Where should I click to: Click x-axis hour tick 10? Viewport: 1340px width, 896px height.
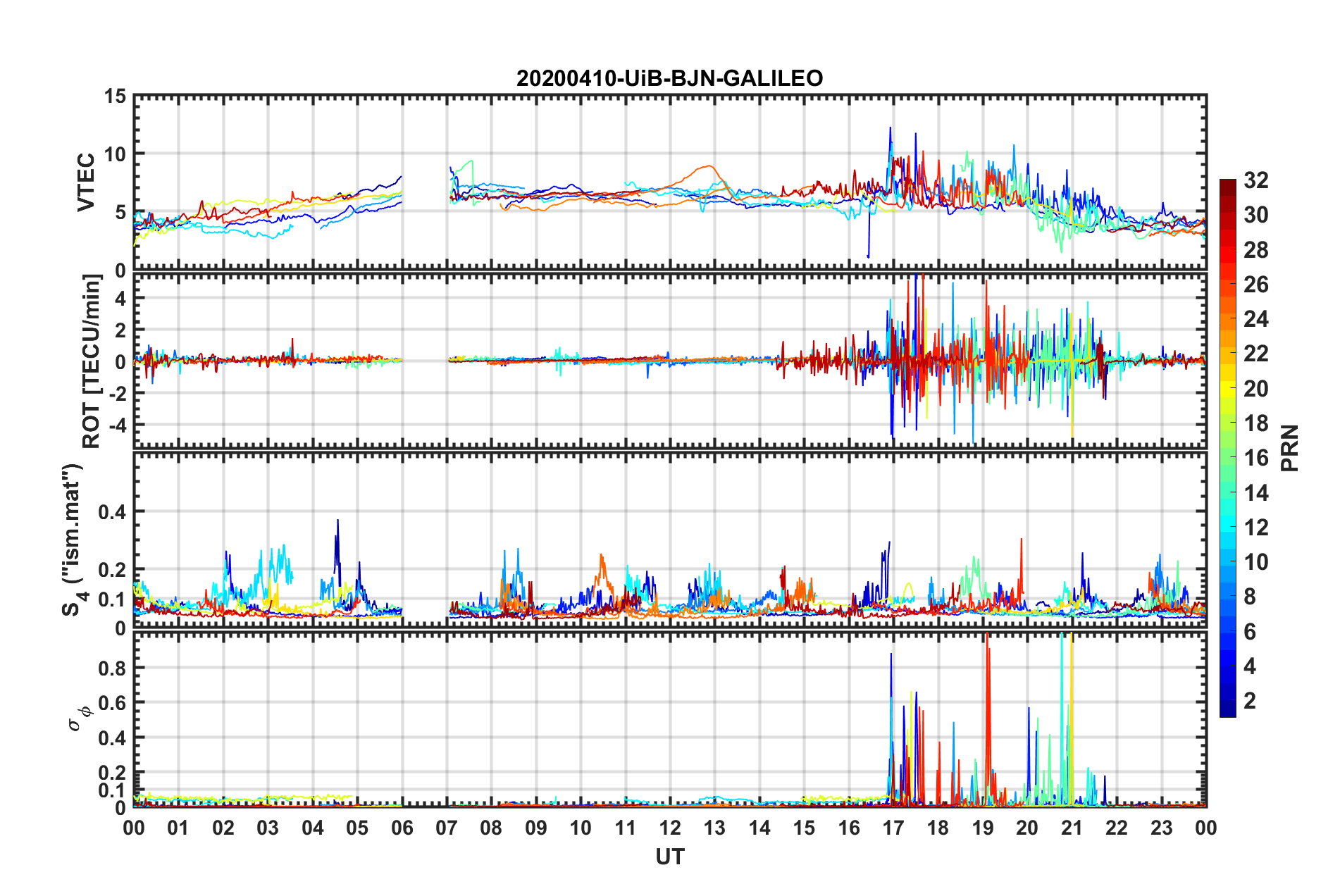[581, 828]
